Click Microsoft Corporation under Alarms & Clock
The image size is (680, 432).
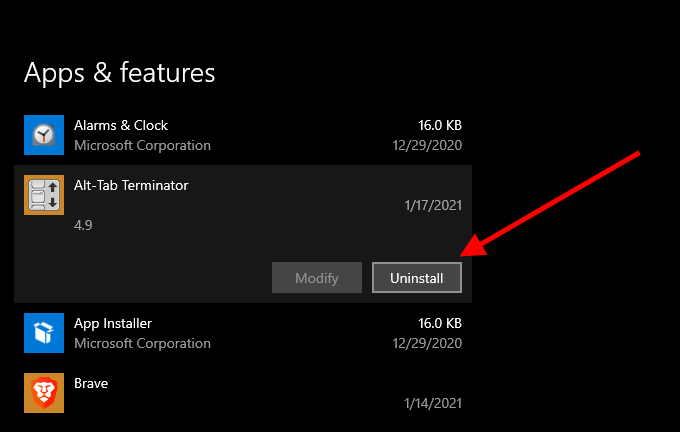coord(142,145)
